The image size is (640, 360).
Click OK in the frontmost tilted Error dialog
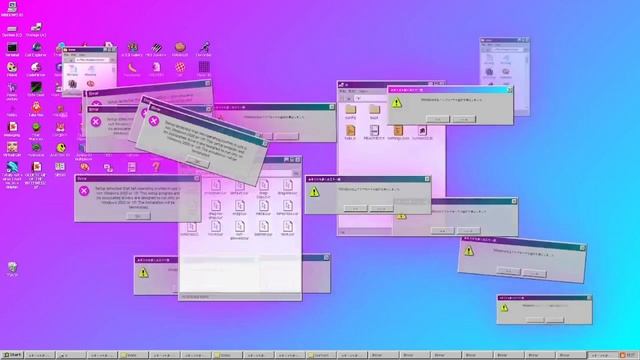[x=198, y=162]
